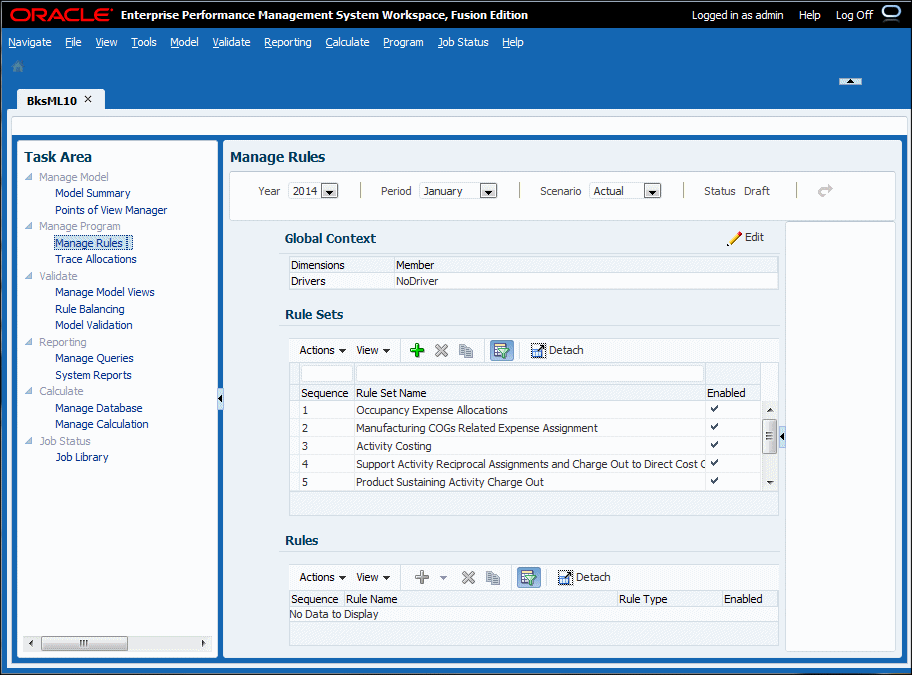This screenshot has width=912, height=675.
Task: Open the Job Status menu
Action: 463,42
